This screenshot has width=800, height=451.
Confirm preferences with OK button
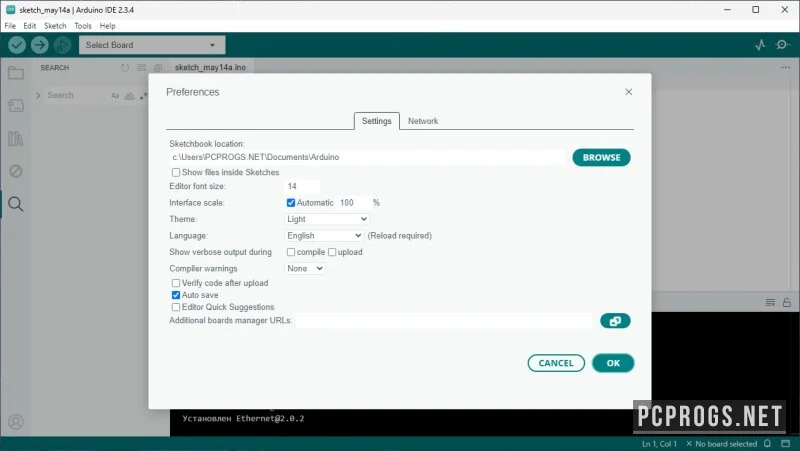coord(613,363)
